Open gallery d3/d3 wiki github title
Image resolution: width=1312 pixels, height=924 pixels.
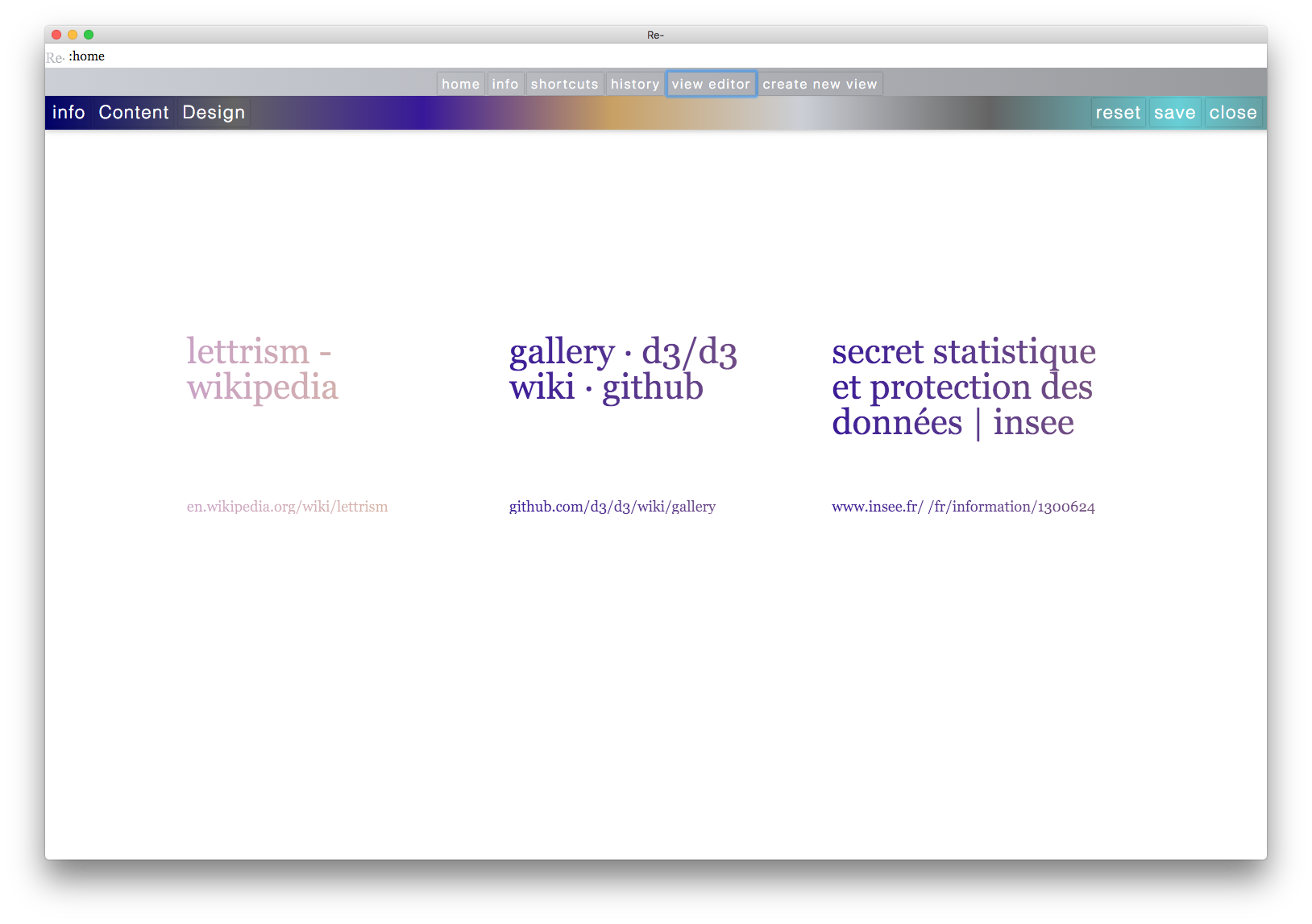(622, 369)
